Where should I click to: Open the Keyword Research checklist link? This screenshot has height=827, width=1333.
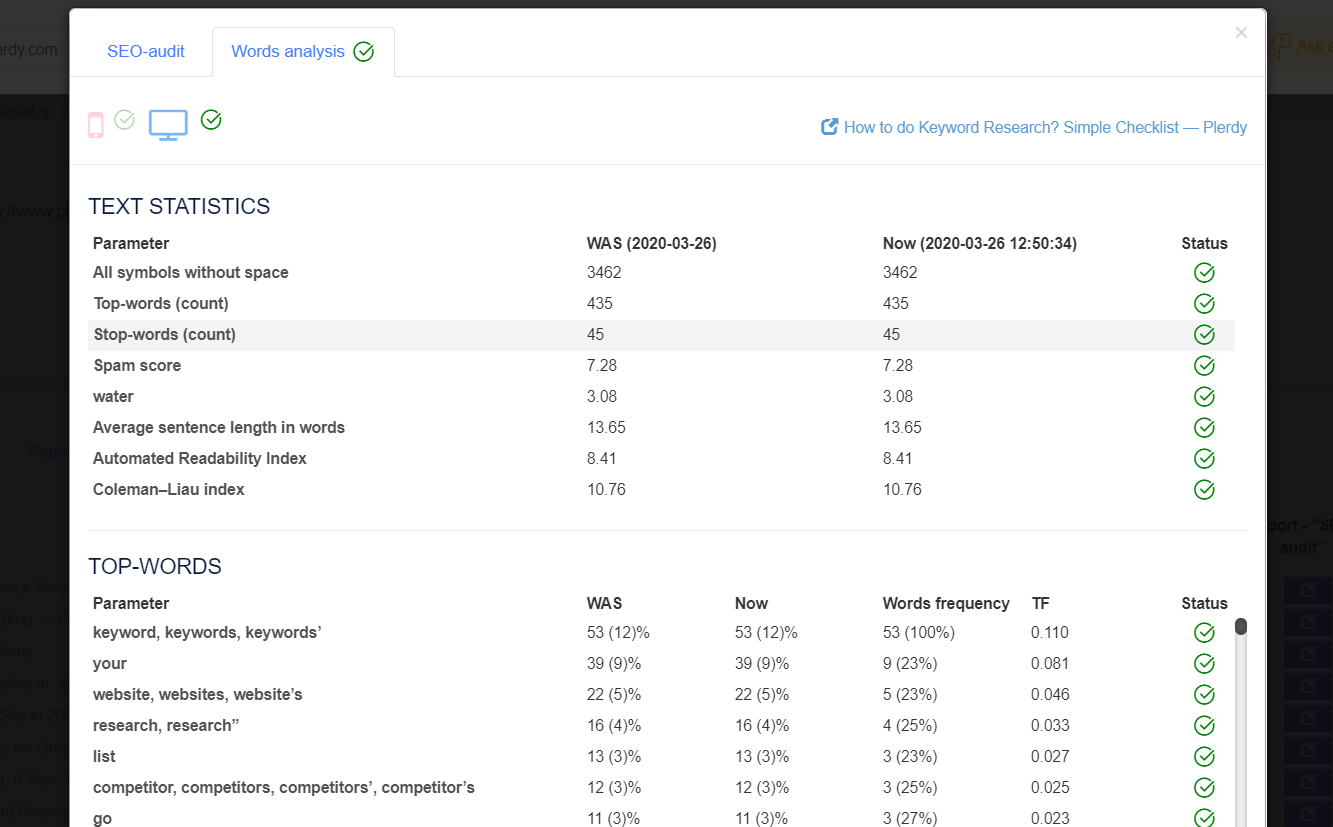(x=1045, y=127)
